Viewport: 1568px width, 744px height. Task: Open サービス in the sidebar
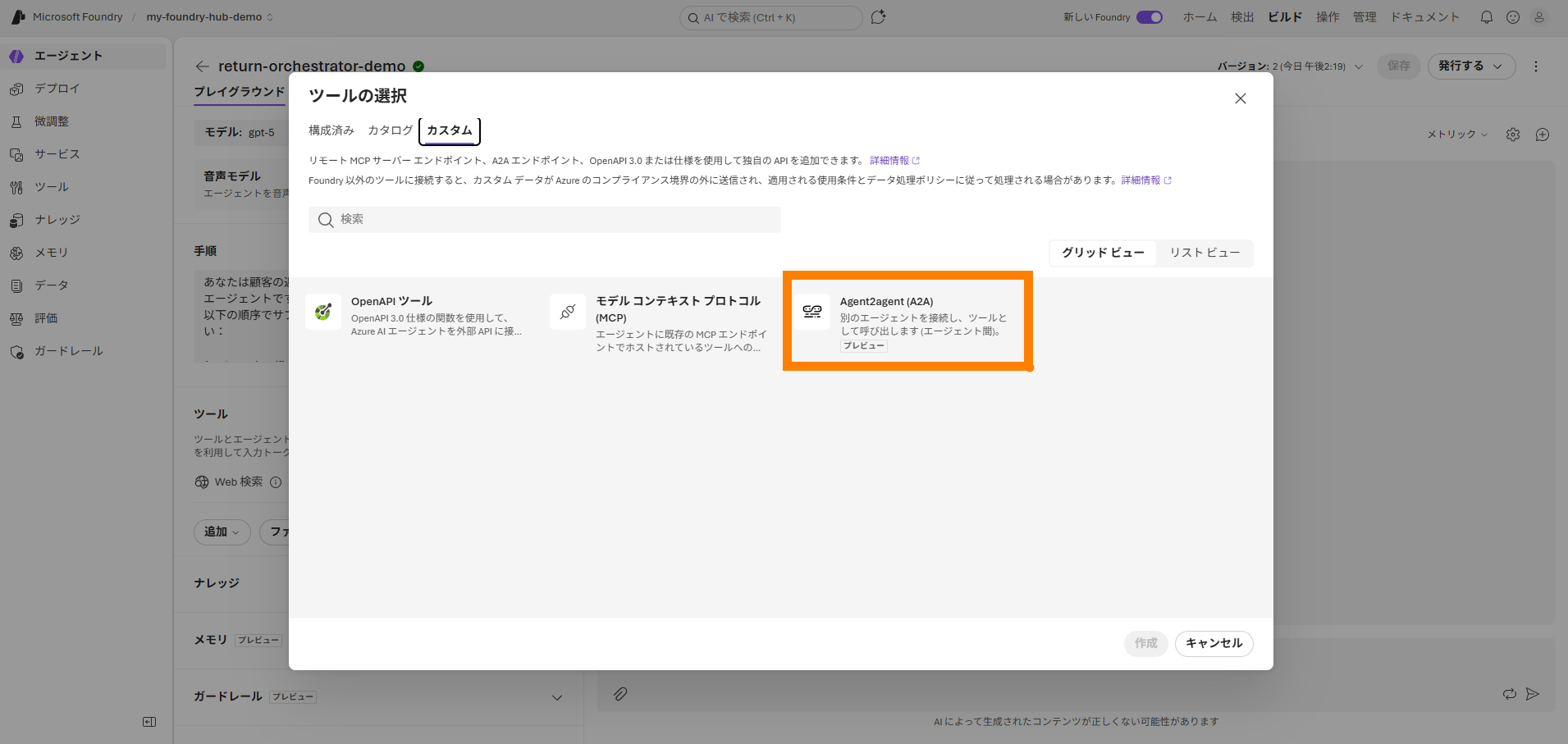(83, 154)
